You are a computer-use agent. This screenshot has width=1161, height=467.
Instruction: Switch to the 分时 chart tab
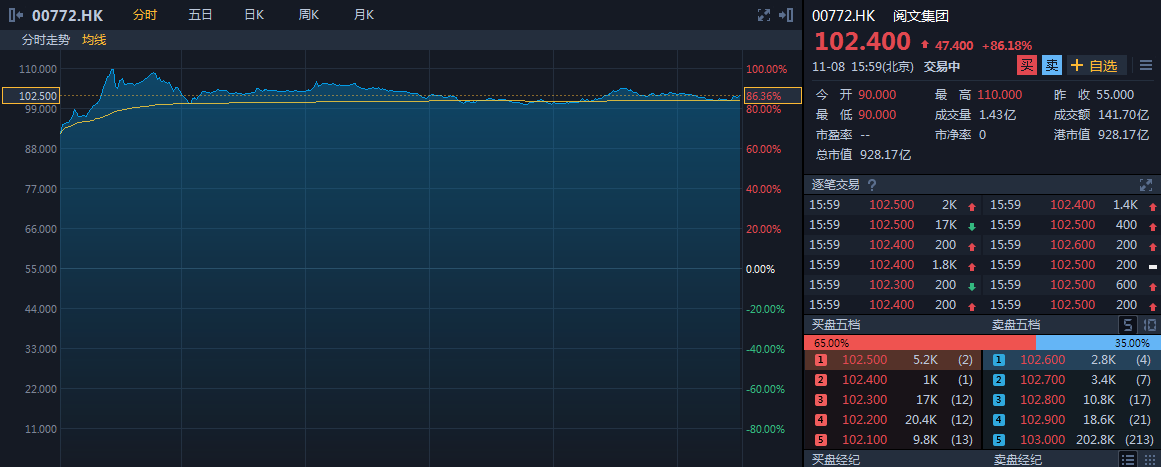(x=144, y=15)
